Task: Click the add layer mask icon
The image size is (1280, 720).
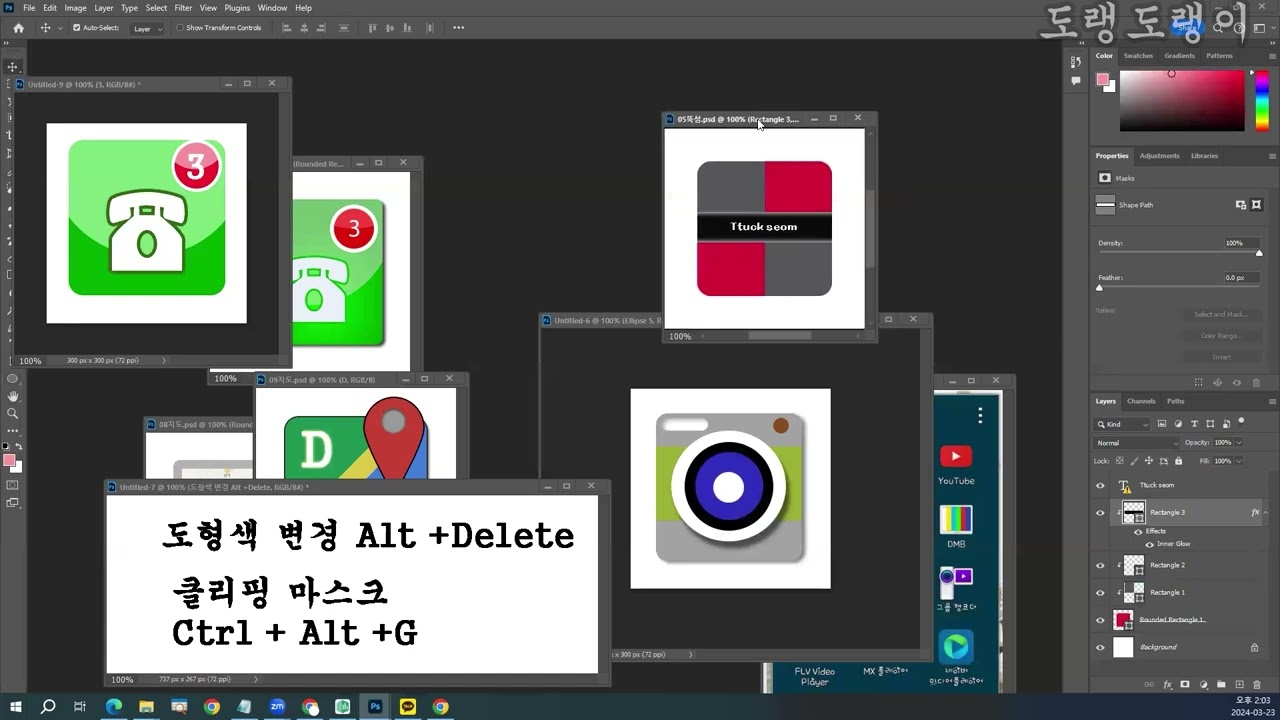Action: coord(1185,685)
